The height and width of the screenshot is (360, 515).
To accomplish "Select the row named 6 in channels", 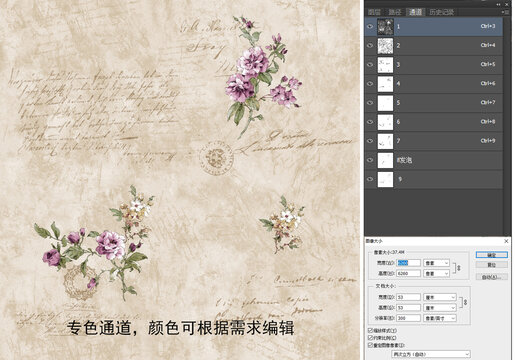I will tap(434, 122).
